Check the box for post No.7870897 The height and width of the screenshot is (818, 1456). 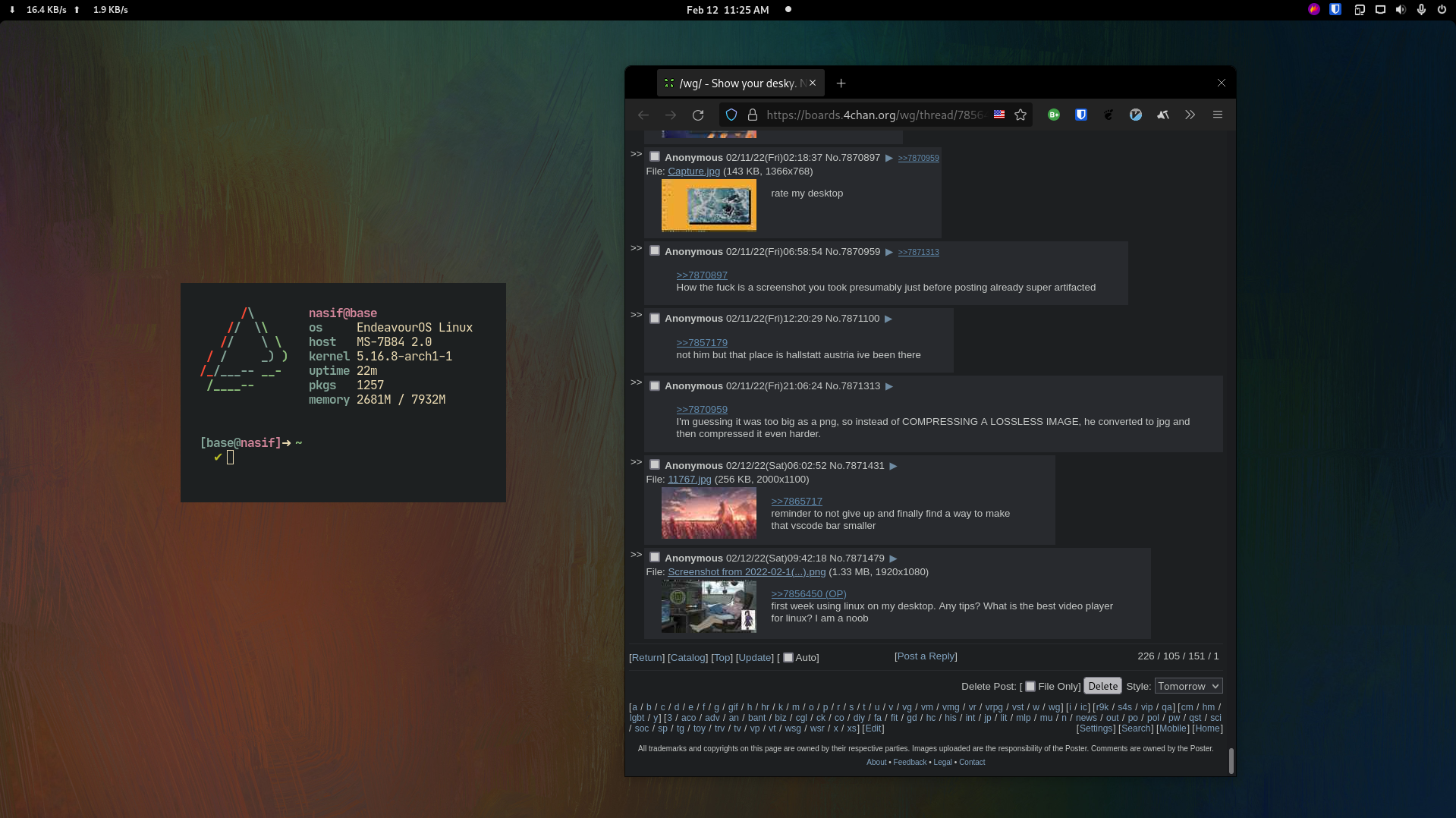pos(655,157)
